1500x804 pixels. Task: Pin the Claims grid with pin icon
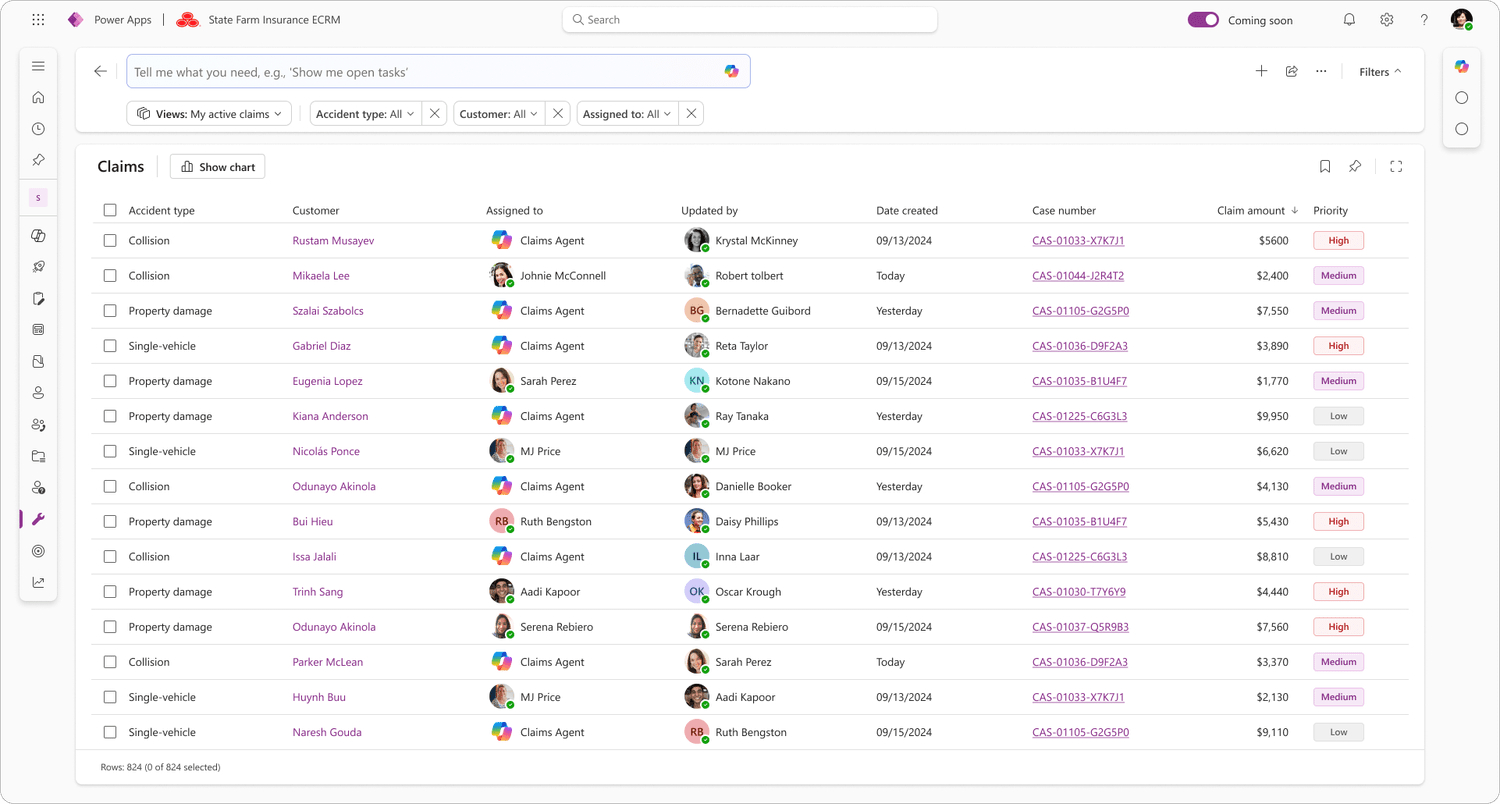[1355, 167]
